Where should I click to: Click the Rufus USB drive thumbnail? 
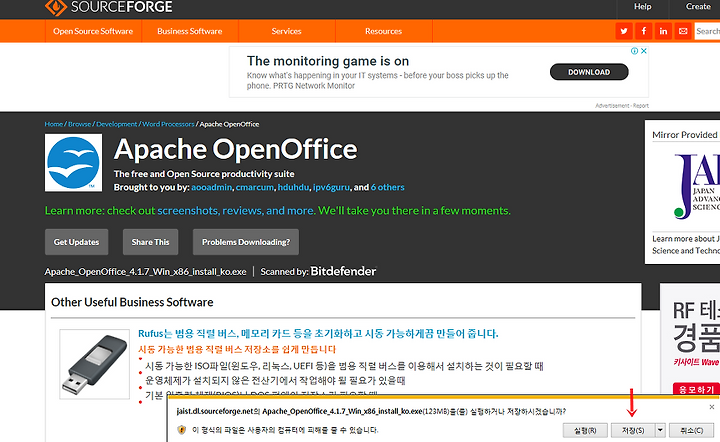click(95, 364)
